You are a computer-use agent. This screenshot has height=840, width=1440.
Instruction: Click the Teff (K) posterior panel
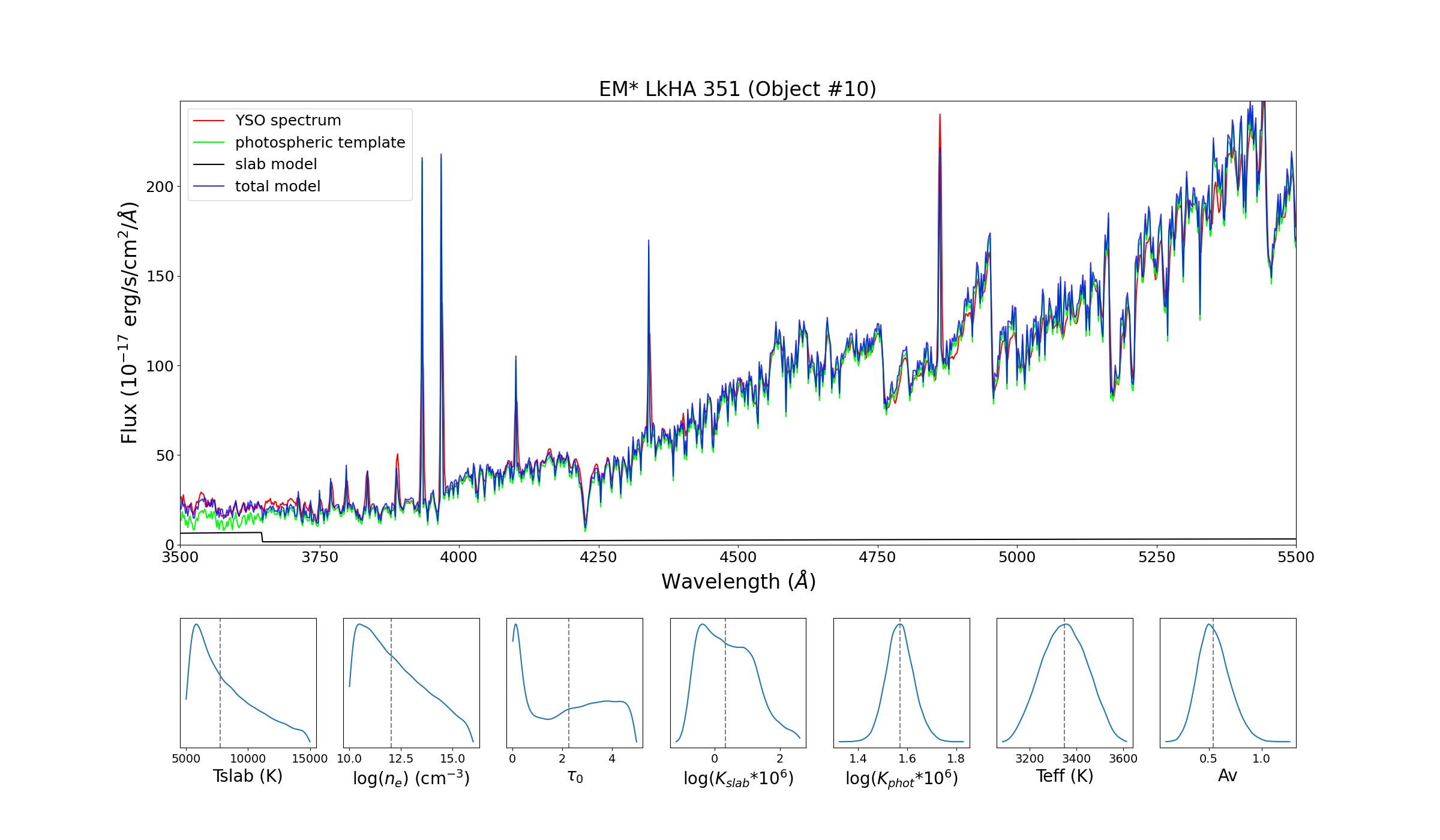(1064, 683)
